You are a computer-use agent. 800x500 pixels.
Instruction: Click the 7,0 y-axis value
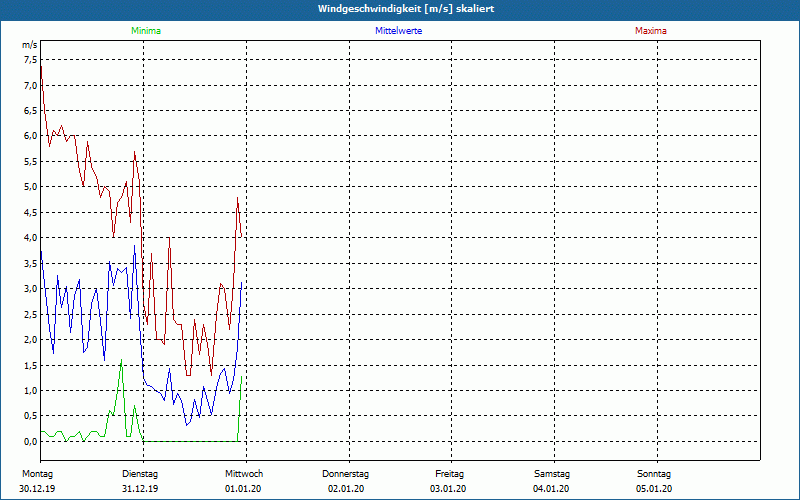click(x=31, y=85)
